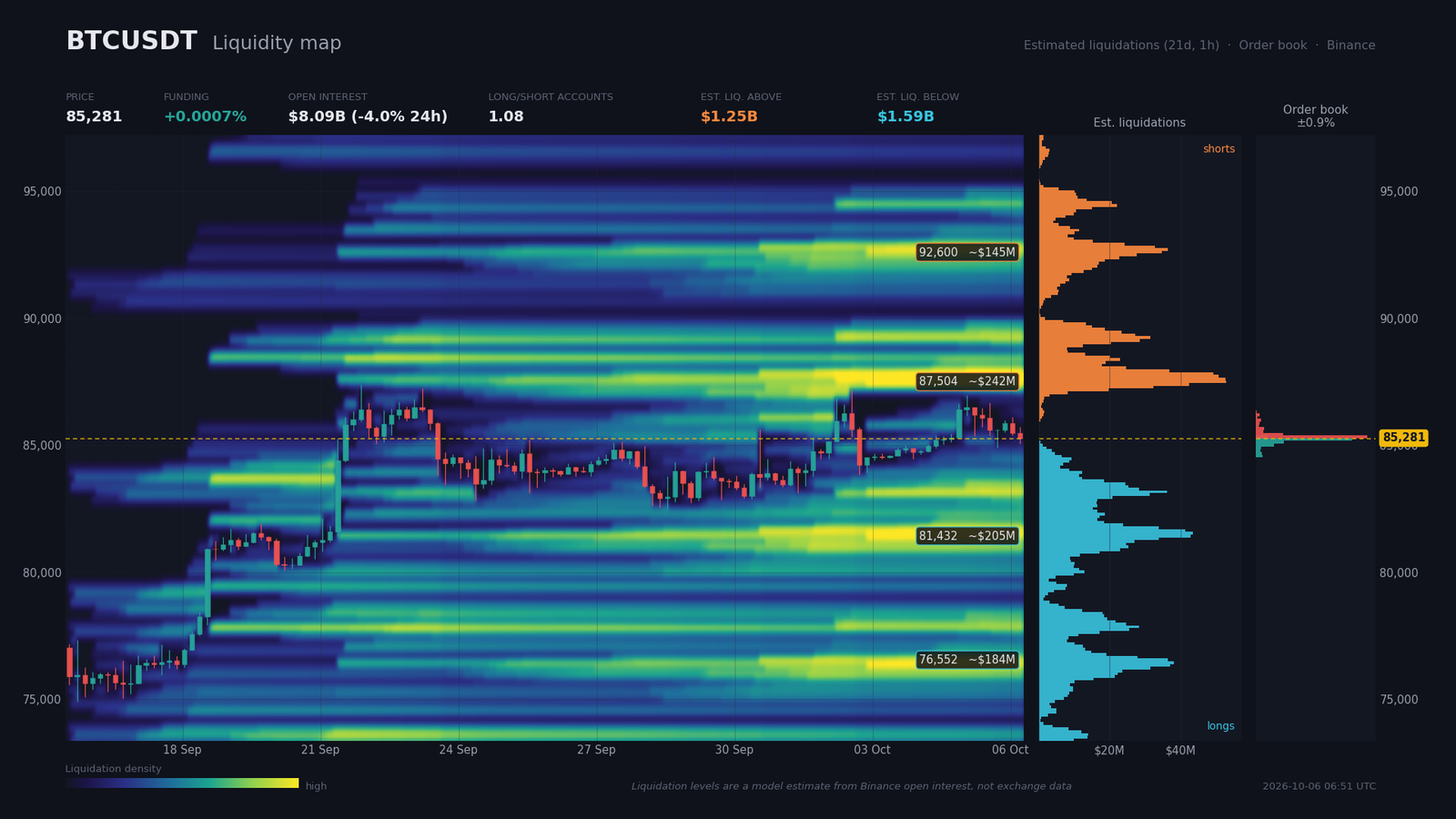Click the high label beside gradient bar
The height and width of the screenshot is (819, 1456).
[x=316, y=786]
